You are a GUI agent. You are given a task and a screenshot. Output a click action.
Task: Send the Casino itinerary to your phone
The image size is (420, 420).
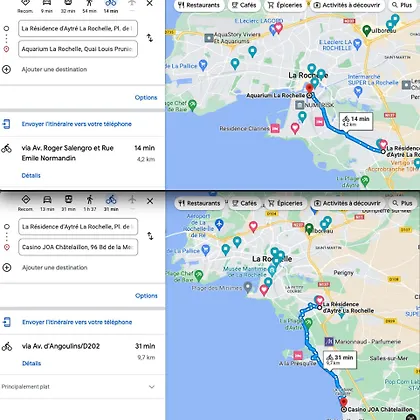tap(77, 322)
